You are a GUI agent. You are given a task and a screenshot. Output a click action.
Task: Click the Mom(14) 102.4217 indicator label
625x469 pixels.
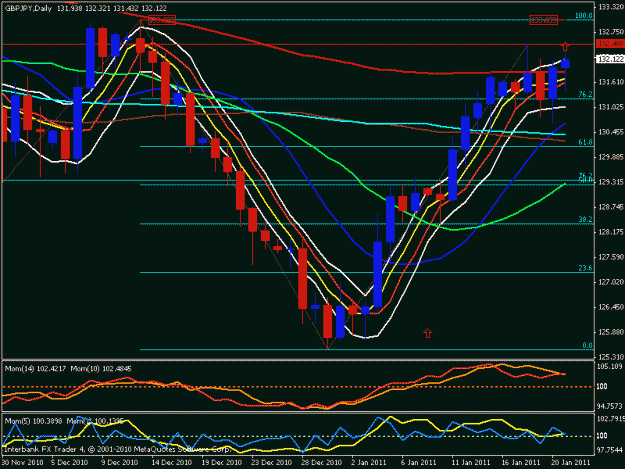(35, 369)
